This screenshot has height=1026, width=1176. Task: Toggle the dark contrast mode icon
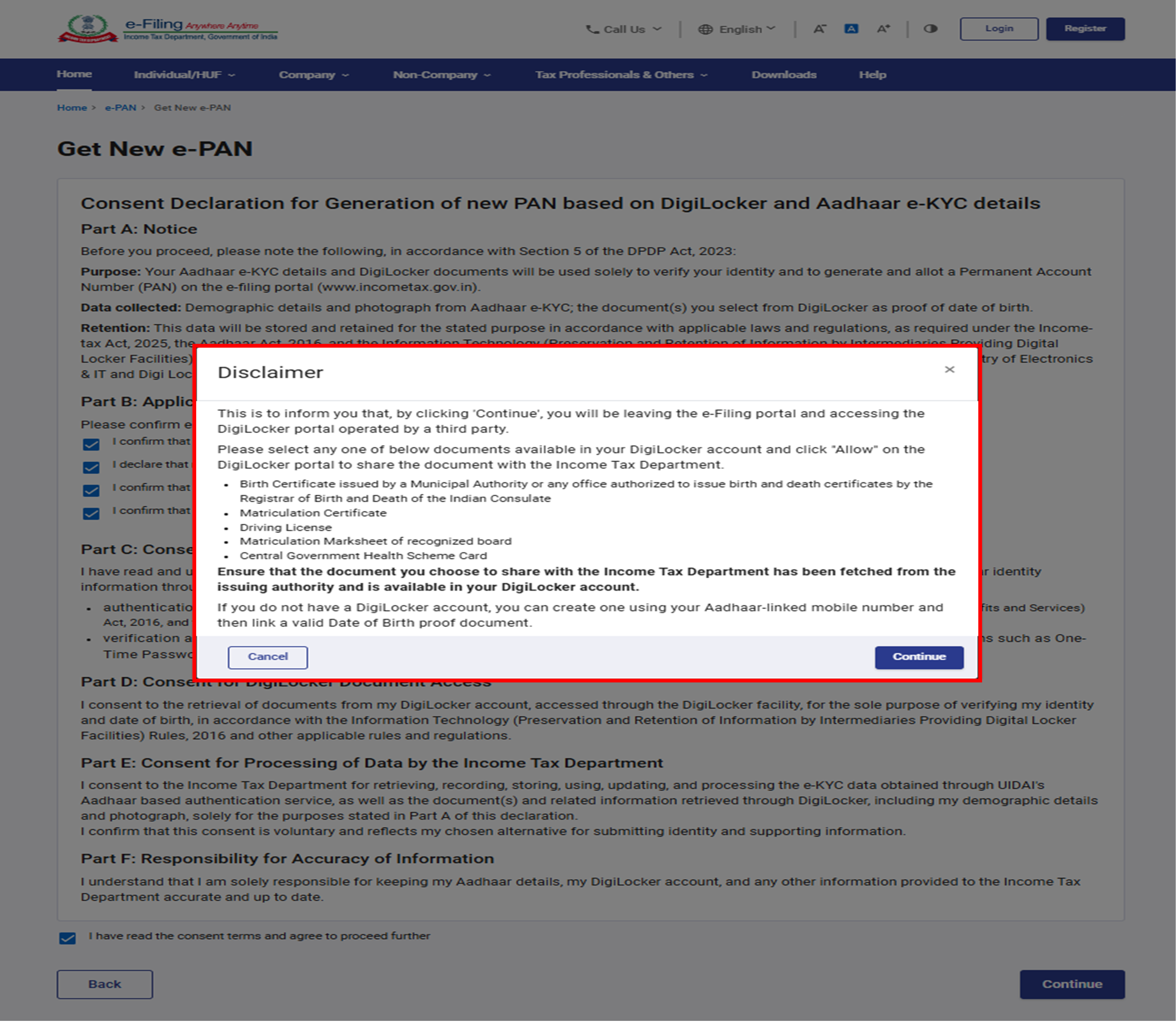click(x=930, y=29)
